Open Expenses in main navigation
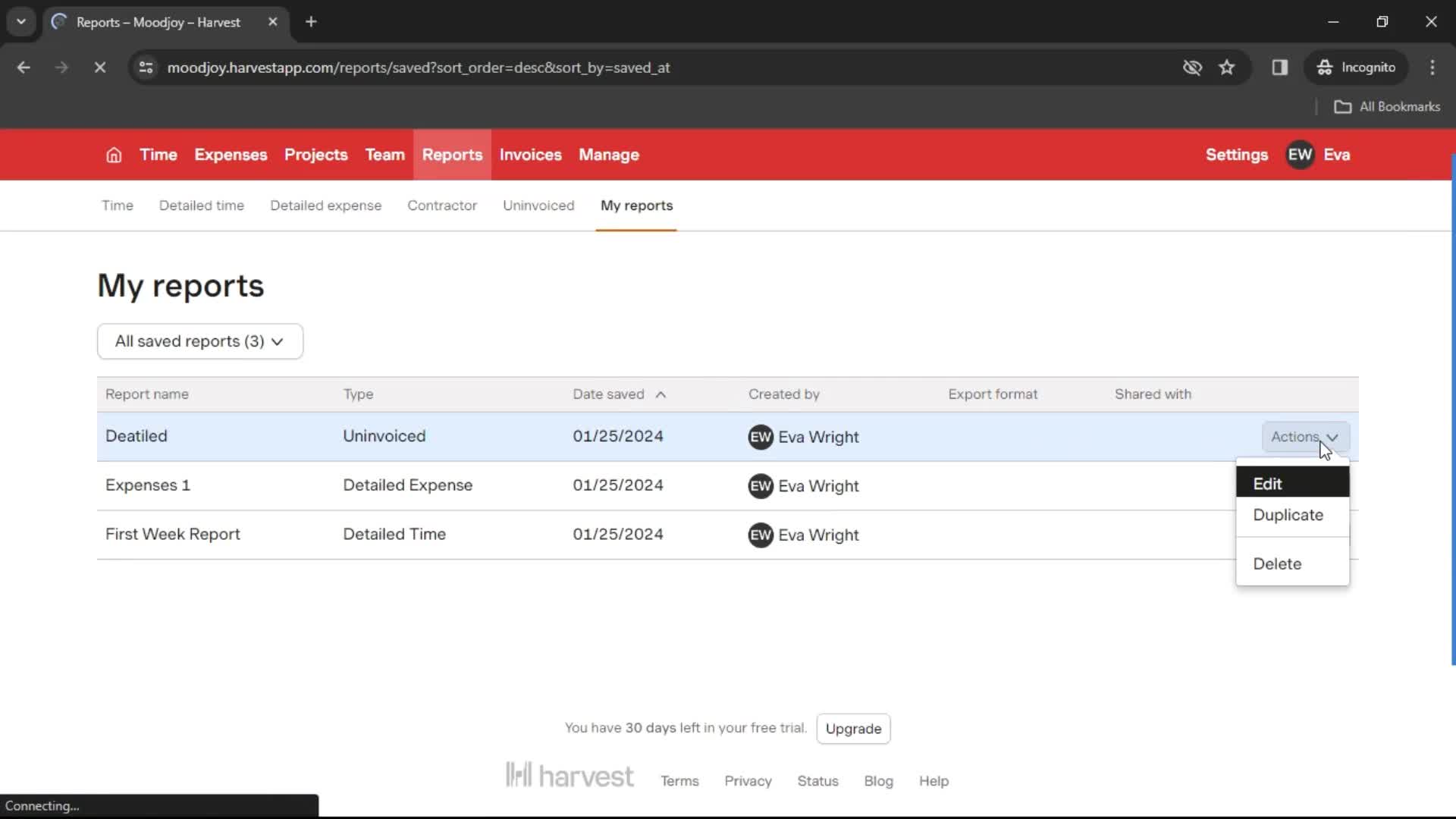This screenshot has width=1456, height=819. (231, 155)
